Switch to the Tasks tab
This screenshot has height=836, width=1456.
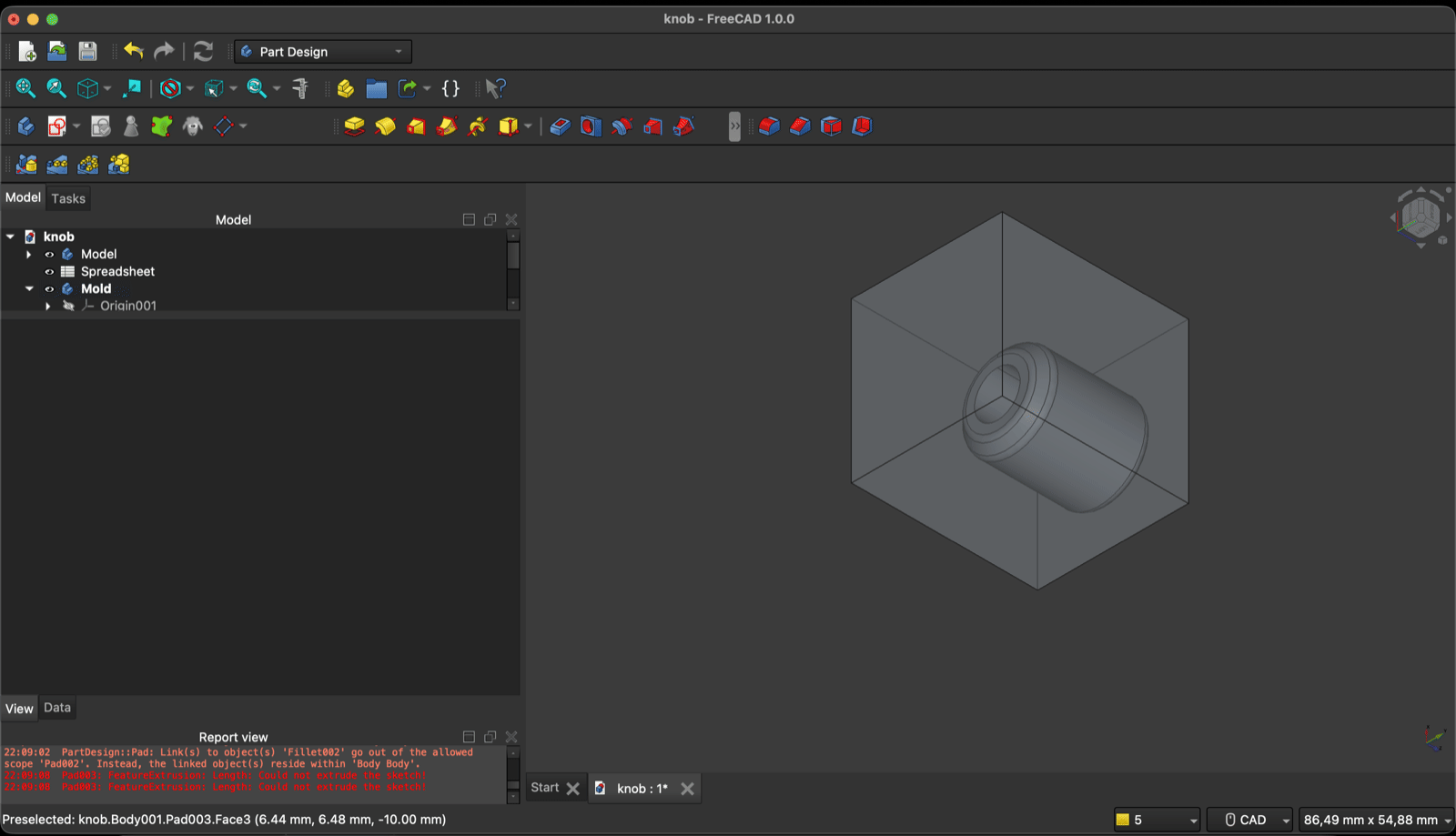(x=68, y=198)
